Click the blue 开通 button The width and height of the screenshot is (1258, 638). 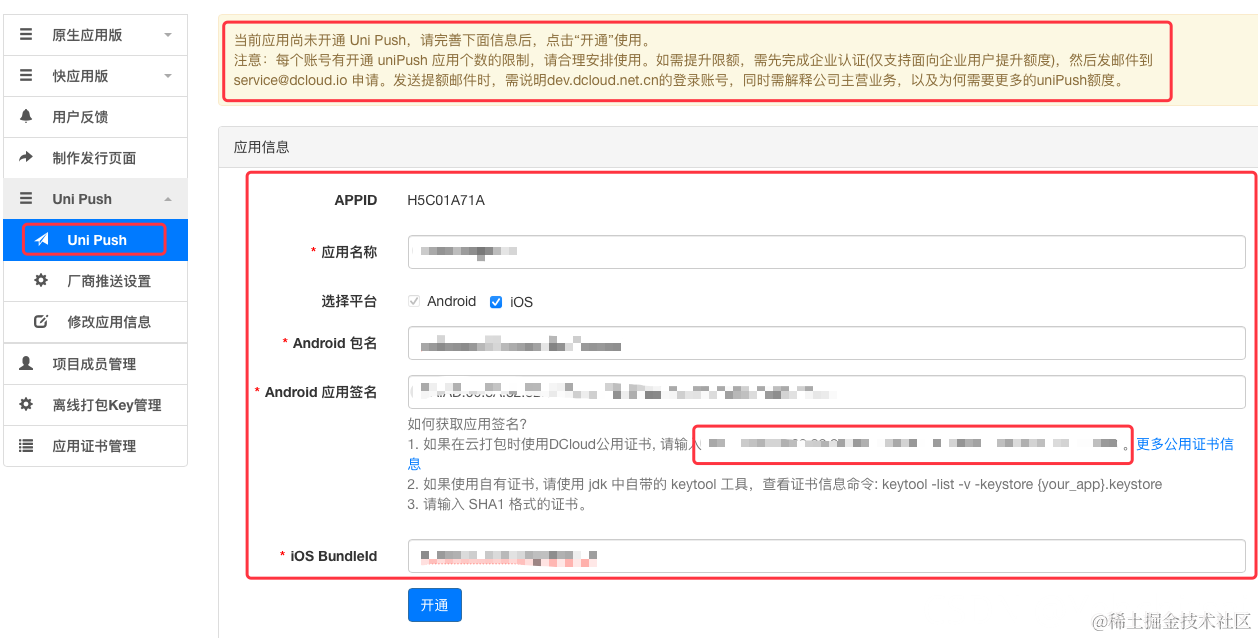pos(435,605)
